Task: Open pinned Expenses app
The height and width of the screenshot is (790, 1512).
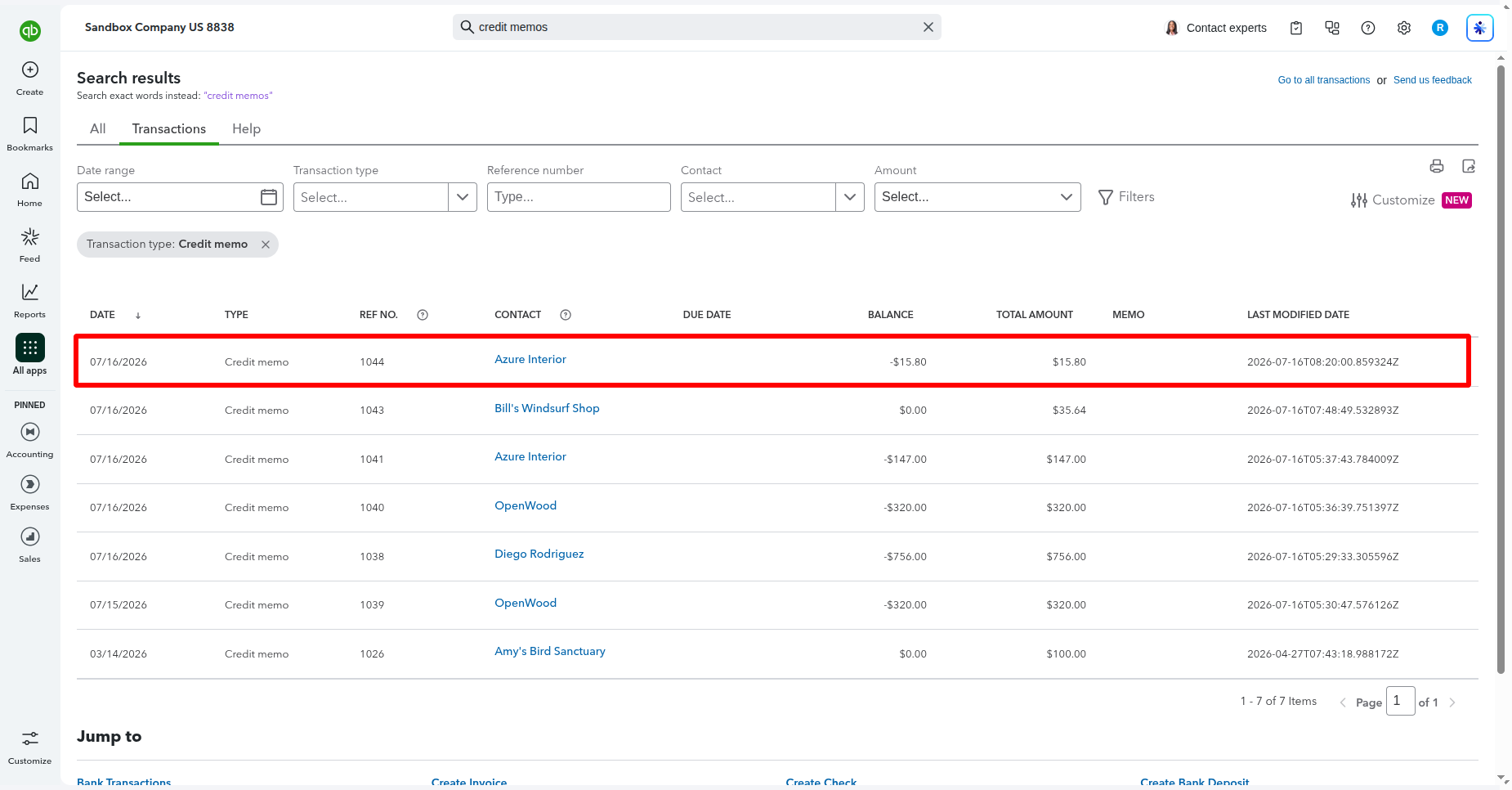Action: coord(30,493)
